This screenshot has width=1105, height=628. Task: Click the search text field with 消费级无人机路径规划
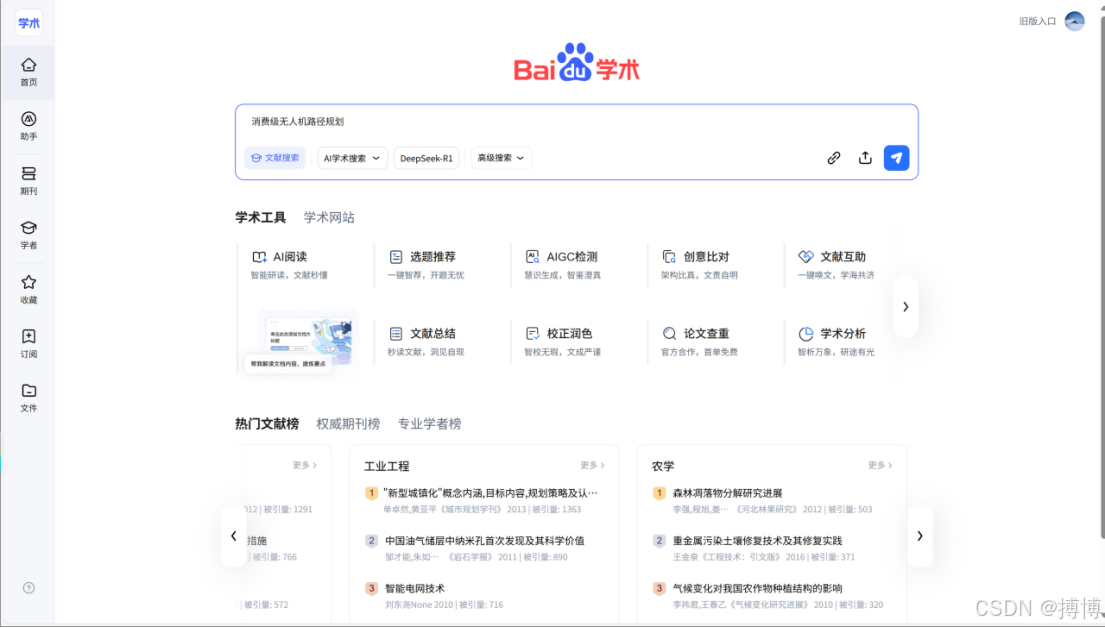click(x=576, y=122)
